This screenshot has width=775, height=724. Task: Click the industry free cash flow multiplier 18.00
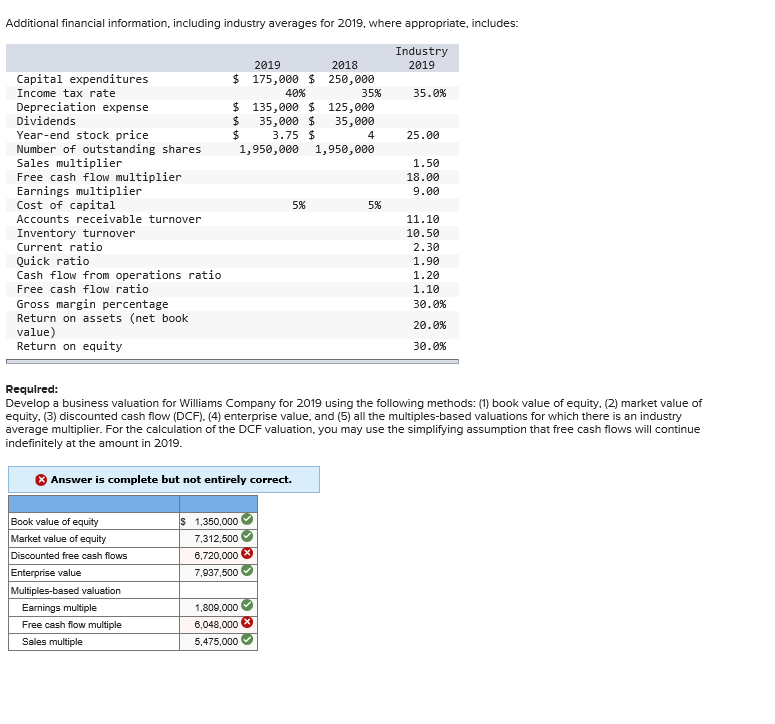pos(423,177)
